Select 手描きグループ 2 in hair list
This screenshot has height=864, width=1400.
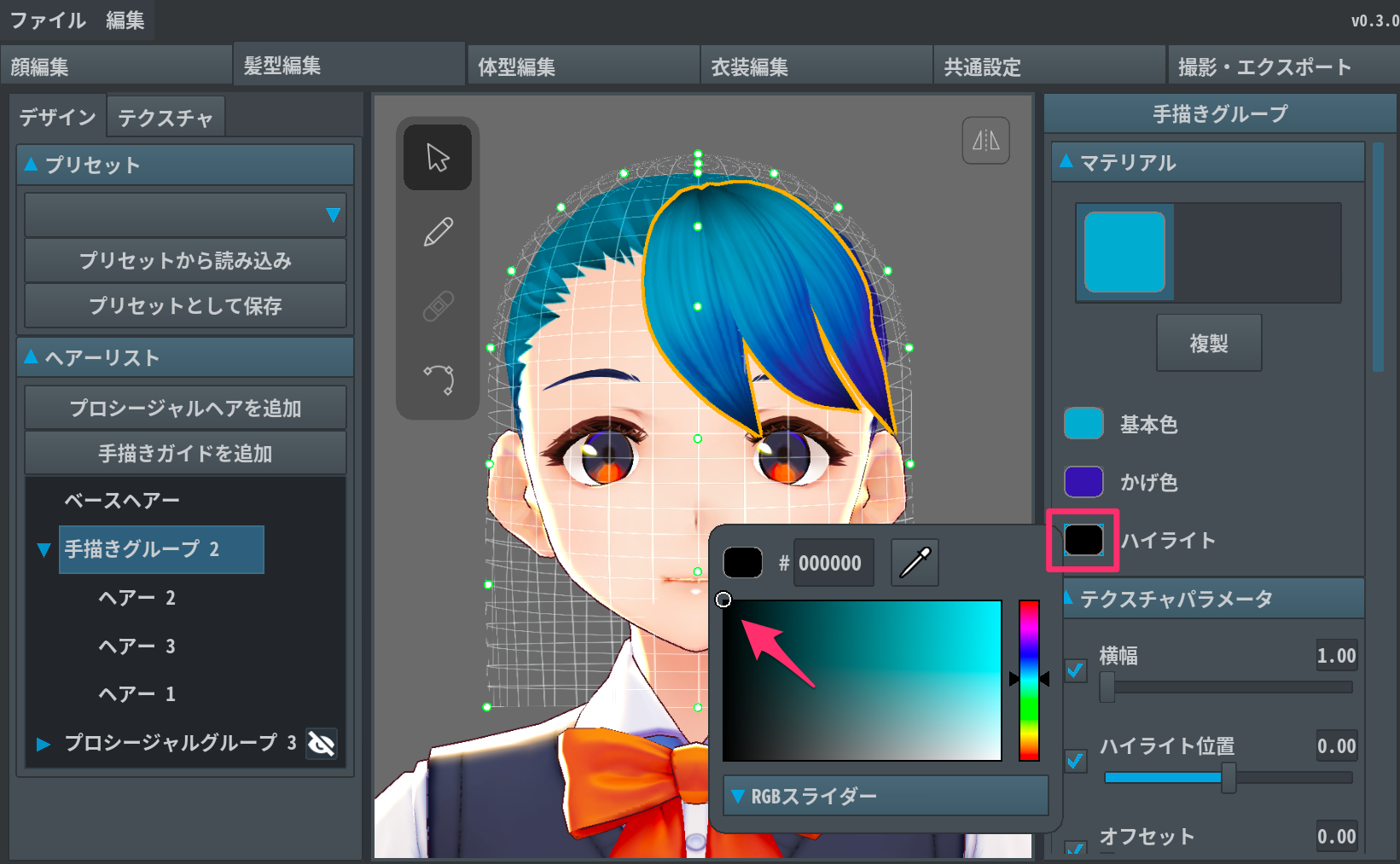coord(161,549)
